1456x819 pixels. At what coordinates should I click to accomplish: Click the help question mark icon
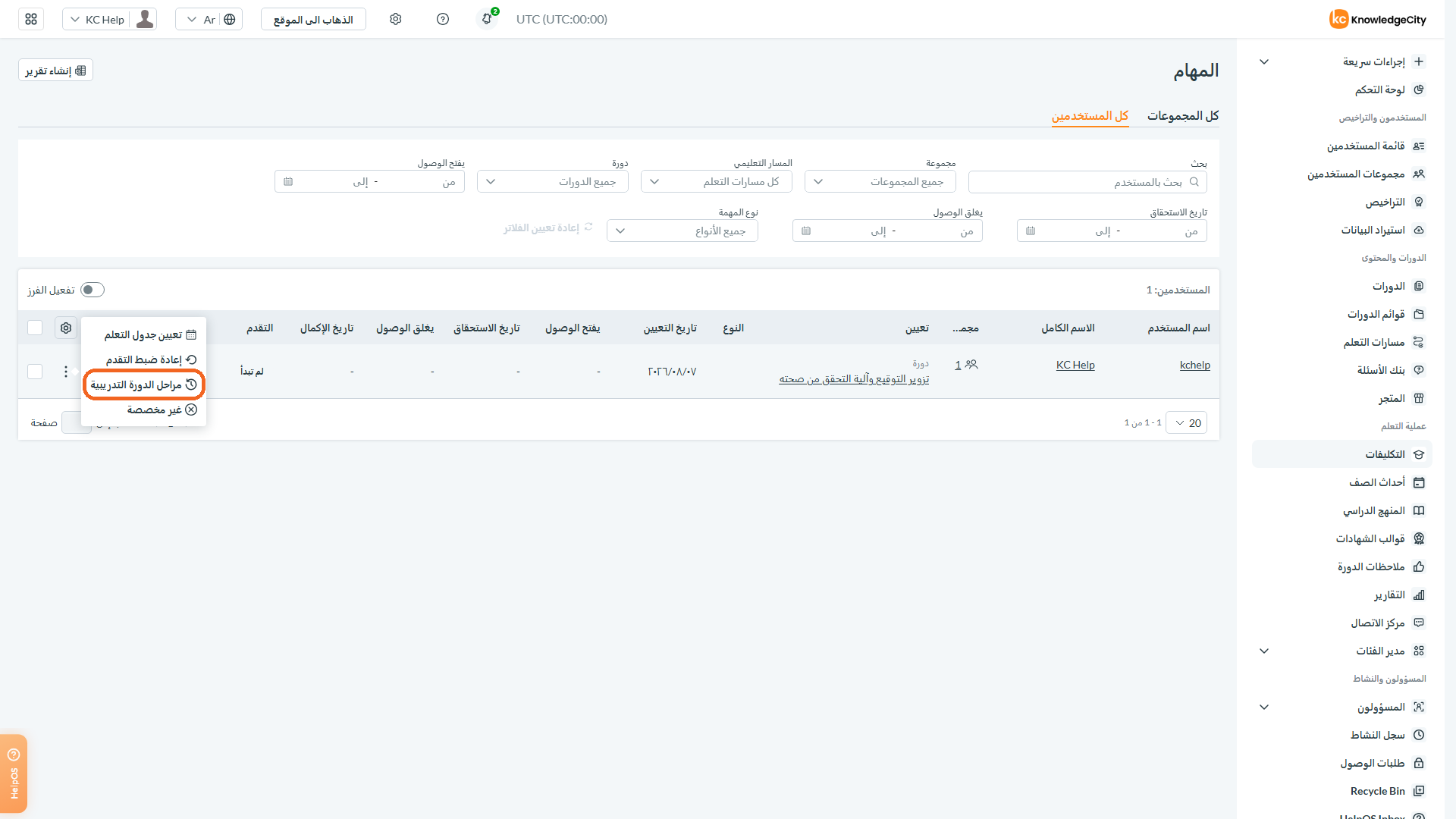[443, 19]
